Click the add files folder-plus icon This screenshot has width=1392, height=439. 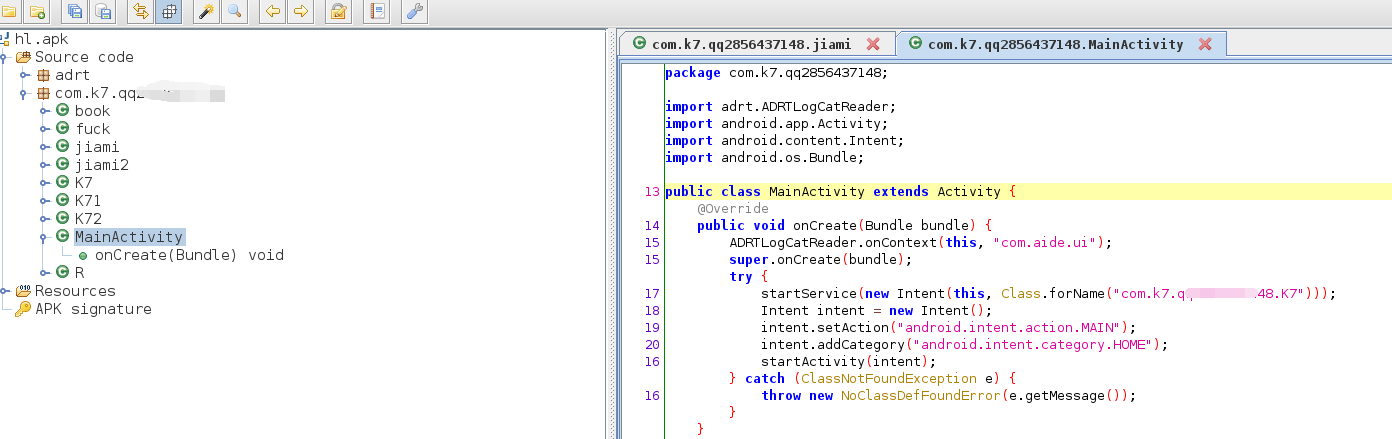point(37,12)
